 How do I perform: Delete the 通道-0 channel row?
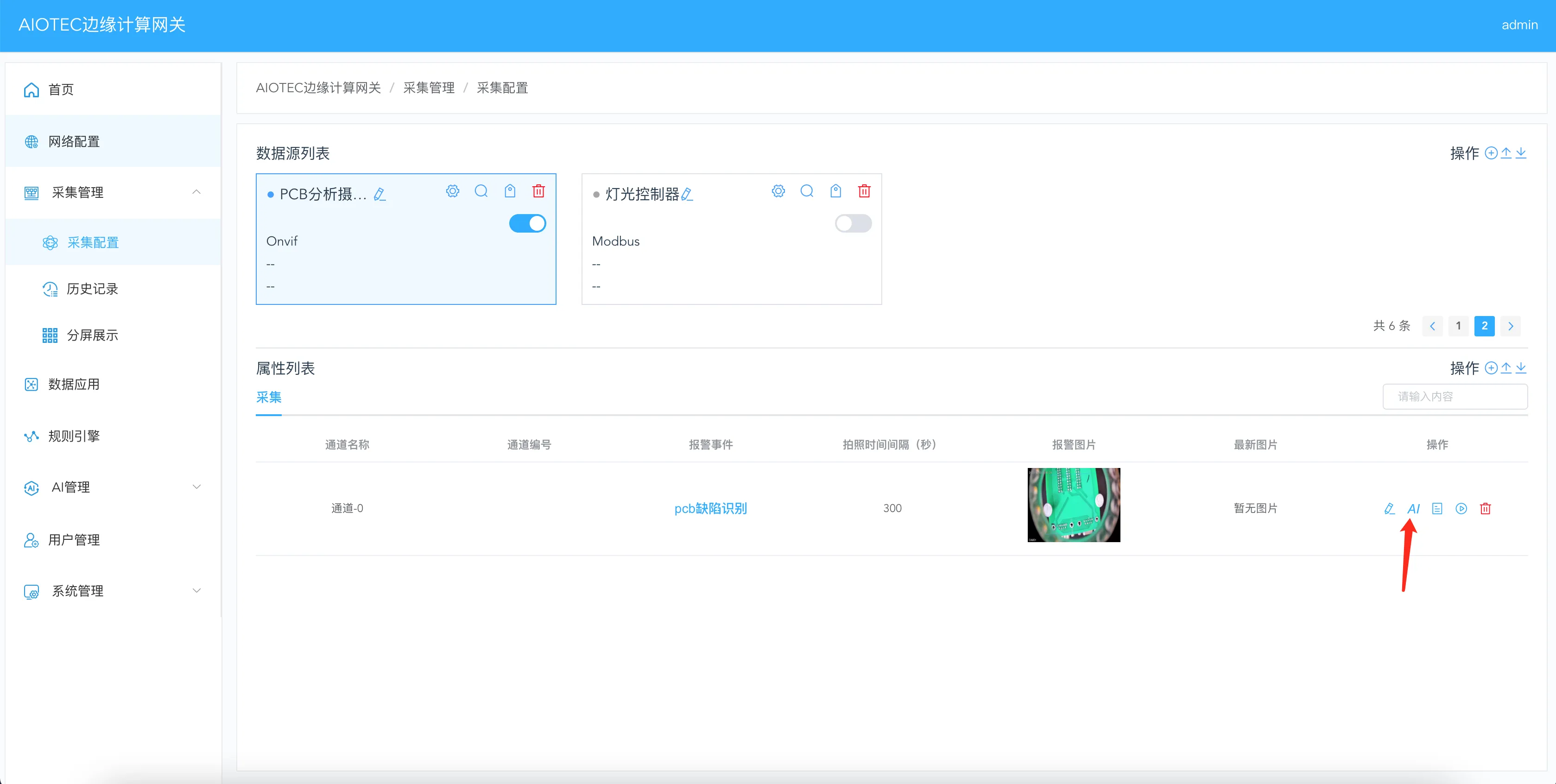[1485, 509]
